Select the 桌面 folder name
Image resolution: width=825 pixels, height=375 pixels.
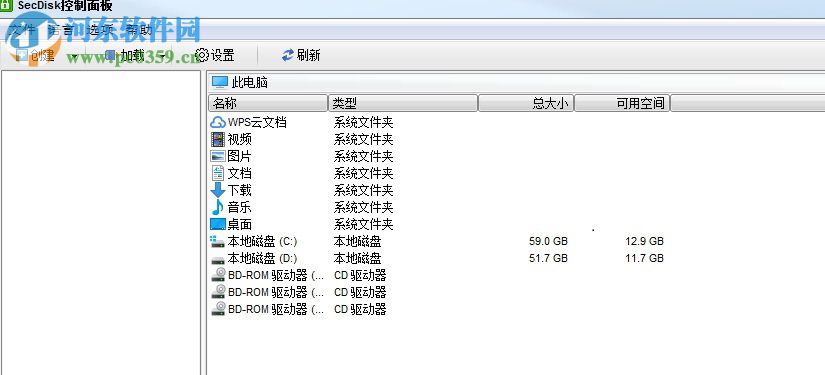239,225
